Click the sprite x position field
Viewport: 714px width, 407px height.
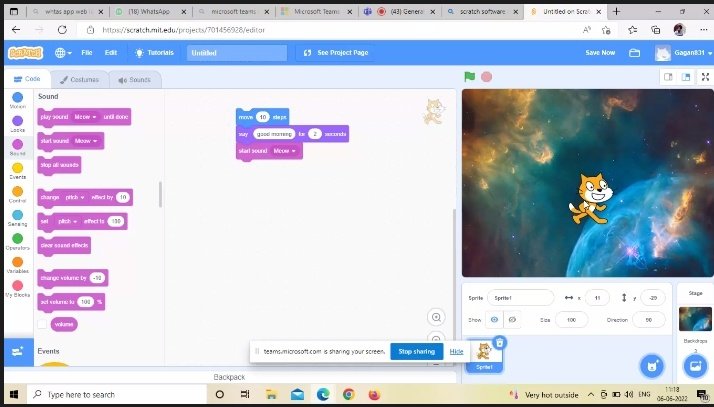point(597,298)
